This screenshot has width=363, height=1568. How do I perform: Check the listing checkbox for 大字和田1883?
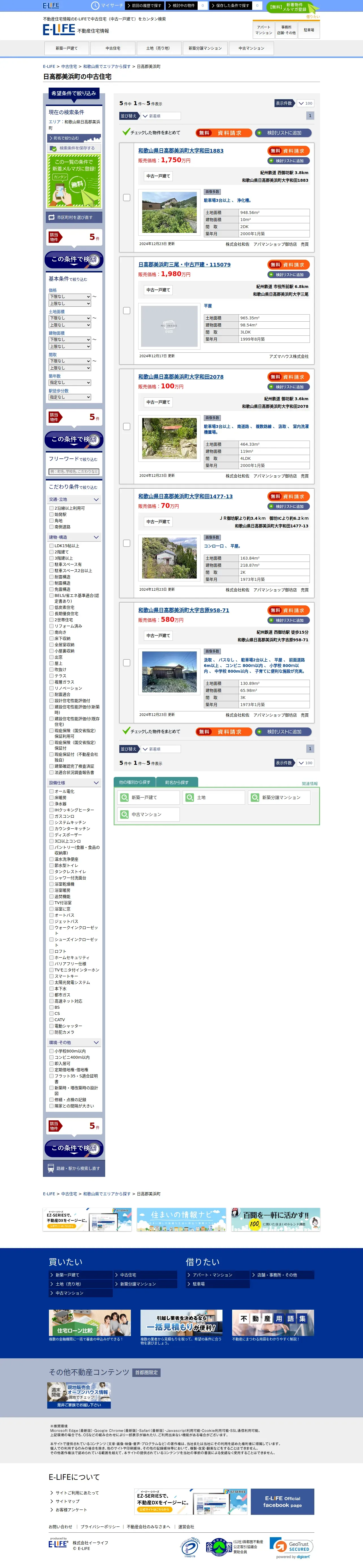127,197
